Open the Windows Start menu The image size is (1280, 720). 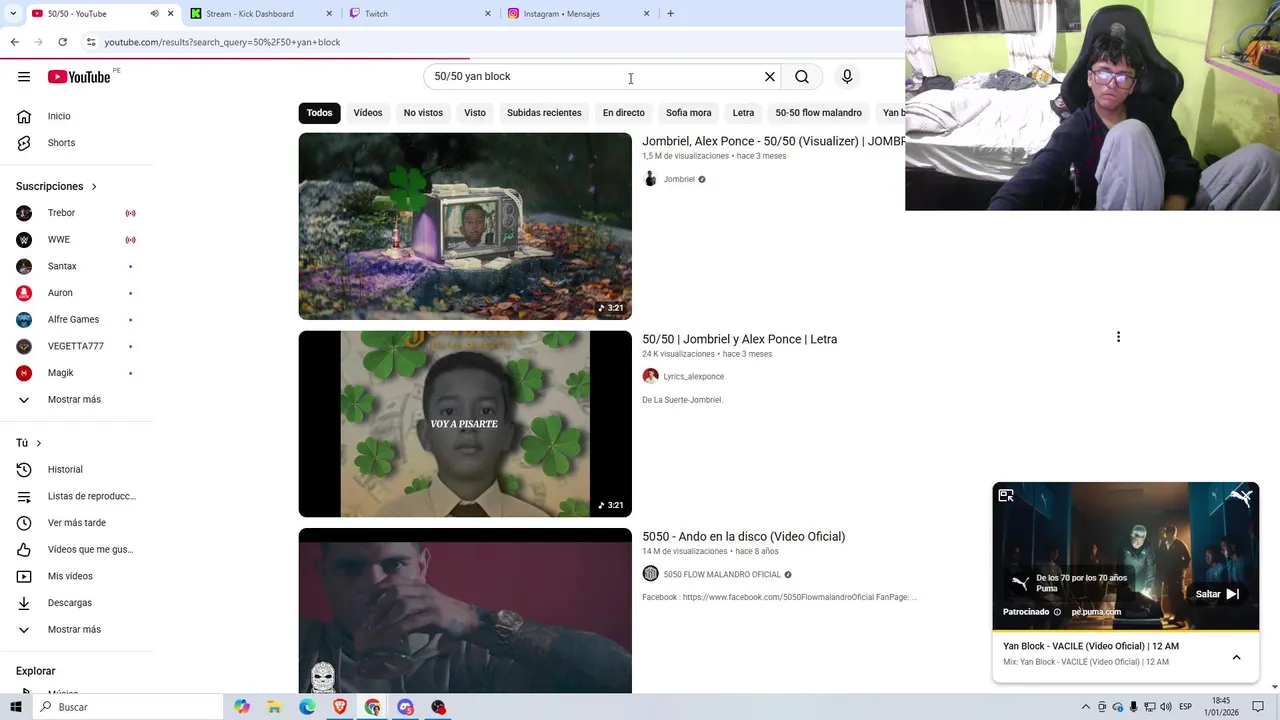16,707
